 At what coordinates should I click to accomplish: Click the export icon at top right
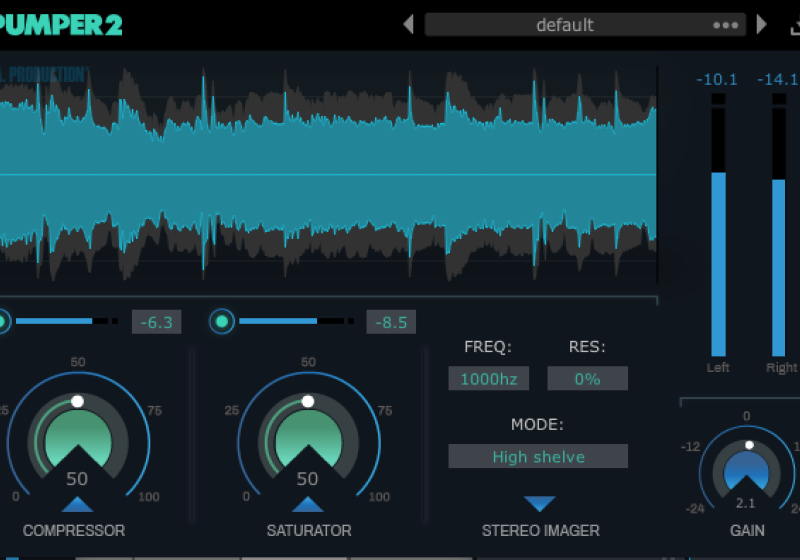[x=795, y=25]
